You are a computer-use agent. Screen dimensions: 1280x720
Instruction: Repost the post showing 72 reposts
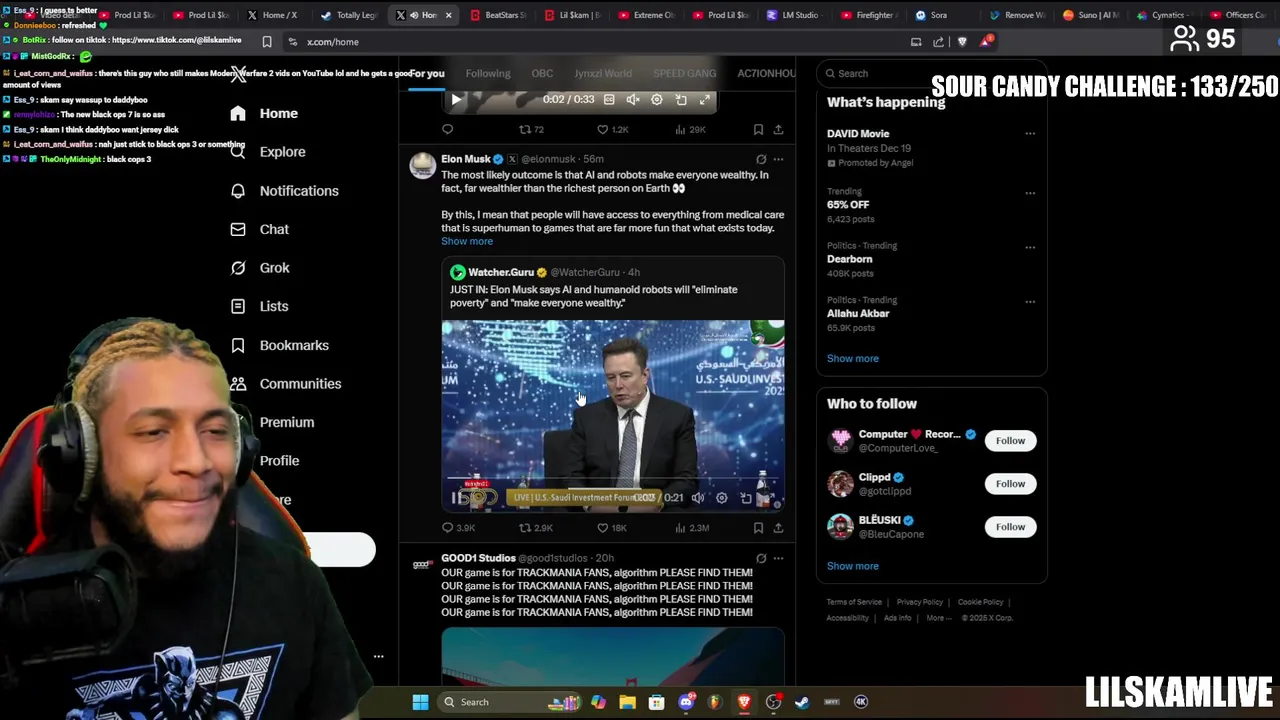pos(531,129)
